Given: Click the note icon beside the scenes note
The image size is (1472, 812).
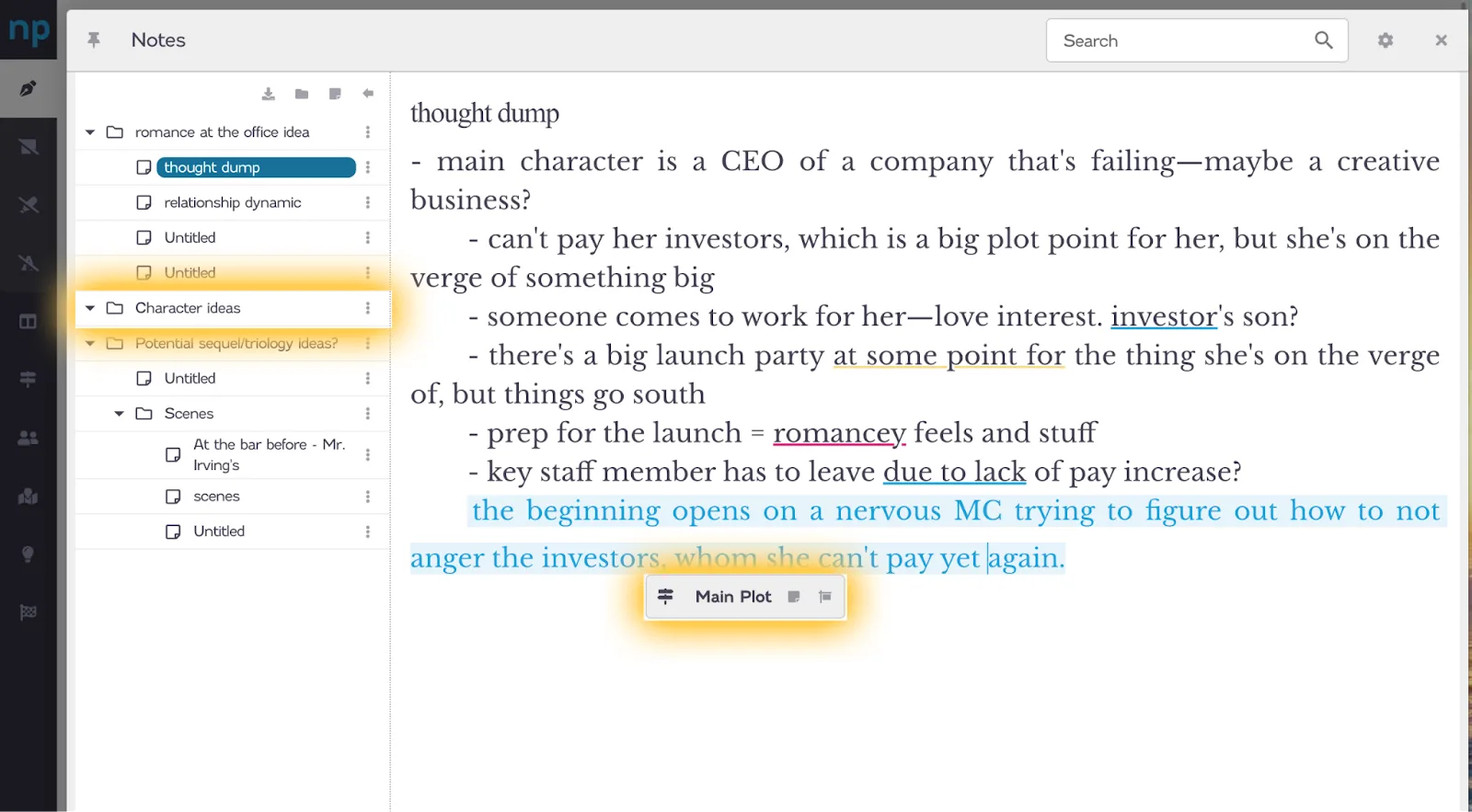Looking at the screenshot, I should 173,497.
